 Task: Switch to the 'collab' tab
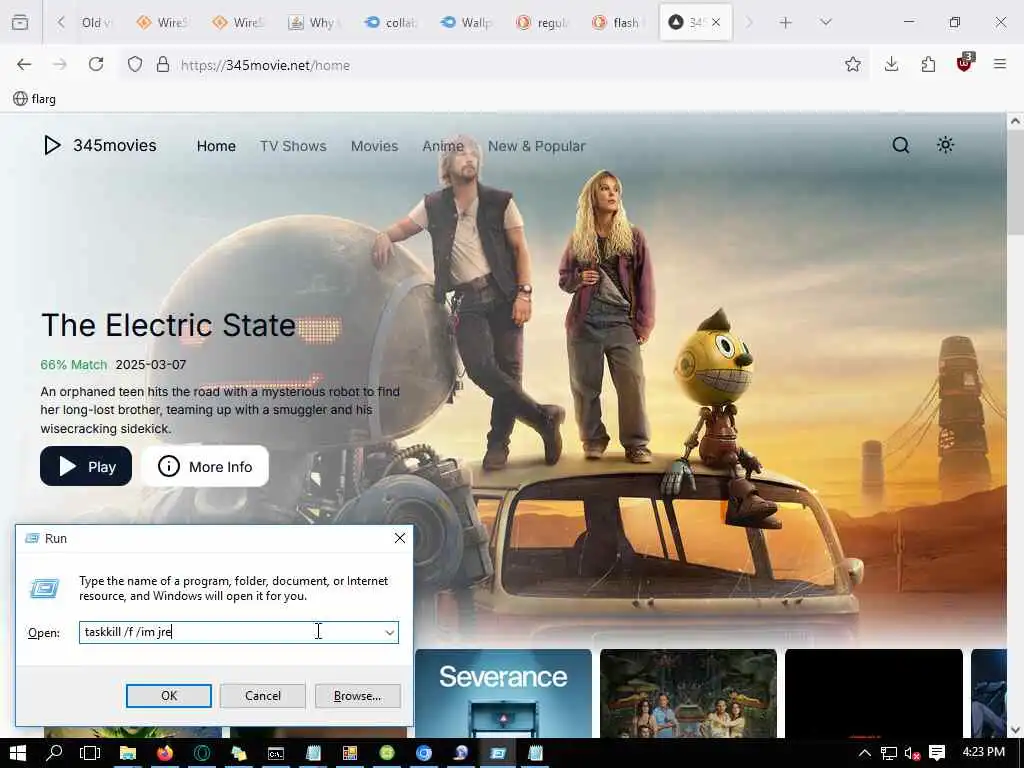pos(391,22)
